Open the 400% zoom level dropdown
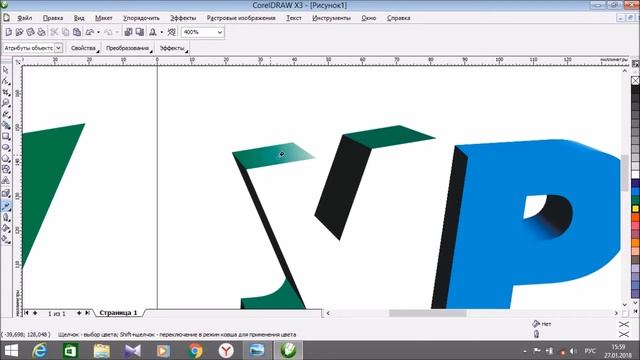640x360 pixels. click(x=220, y=32)
